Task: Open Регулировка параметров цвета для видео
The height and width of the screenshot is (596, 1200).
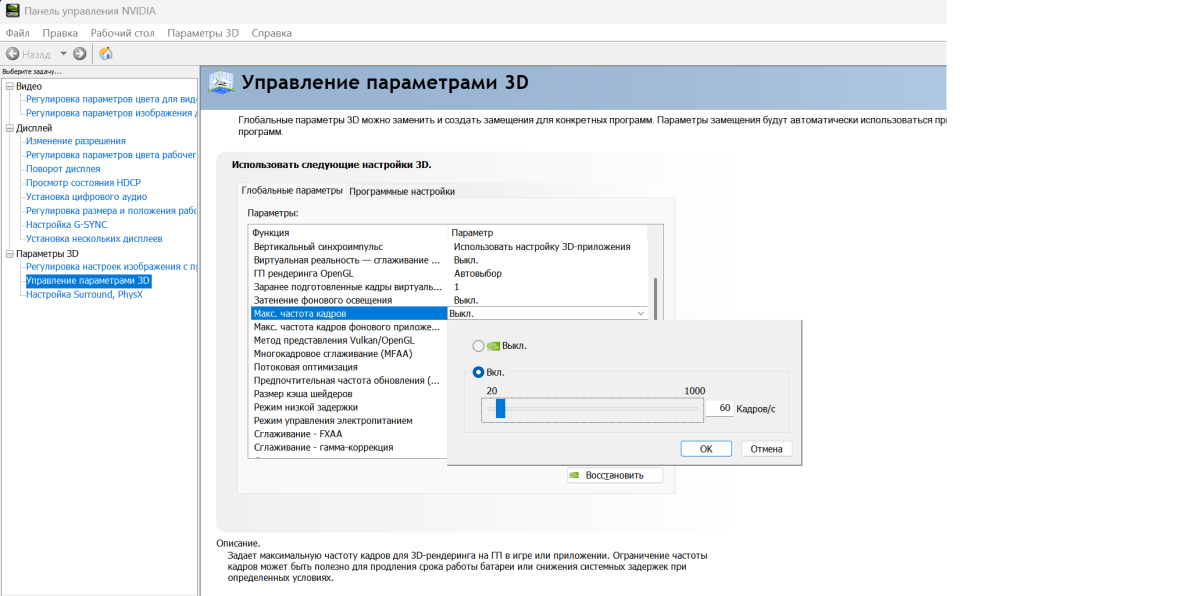Action: coord(111,99)
